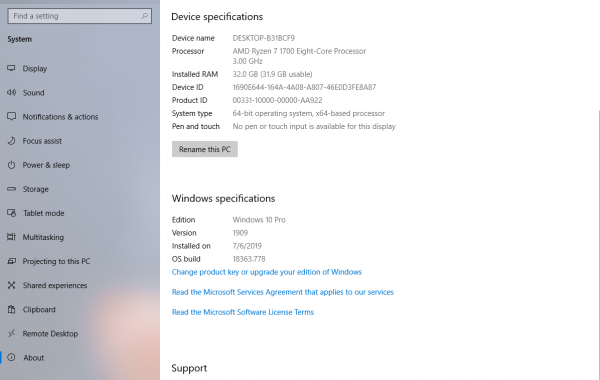Click device name DESKTOP-B31BCF9
Screen dimensions: 600x380
click(x=264, y=38)
